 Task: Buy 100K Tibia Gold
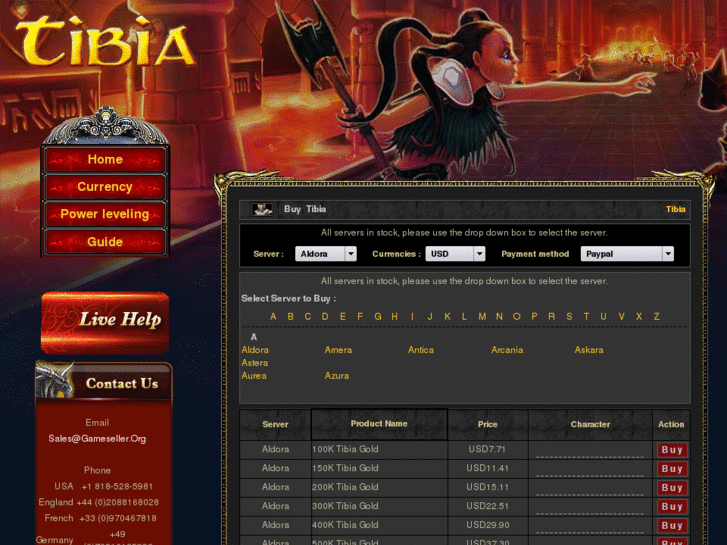point(672,450)
